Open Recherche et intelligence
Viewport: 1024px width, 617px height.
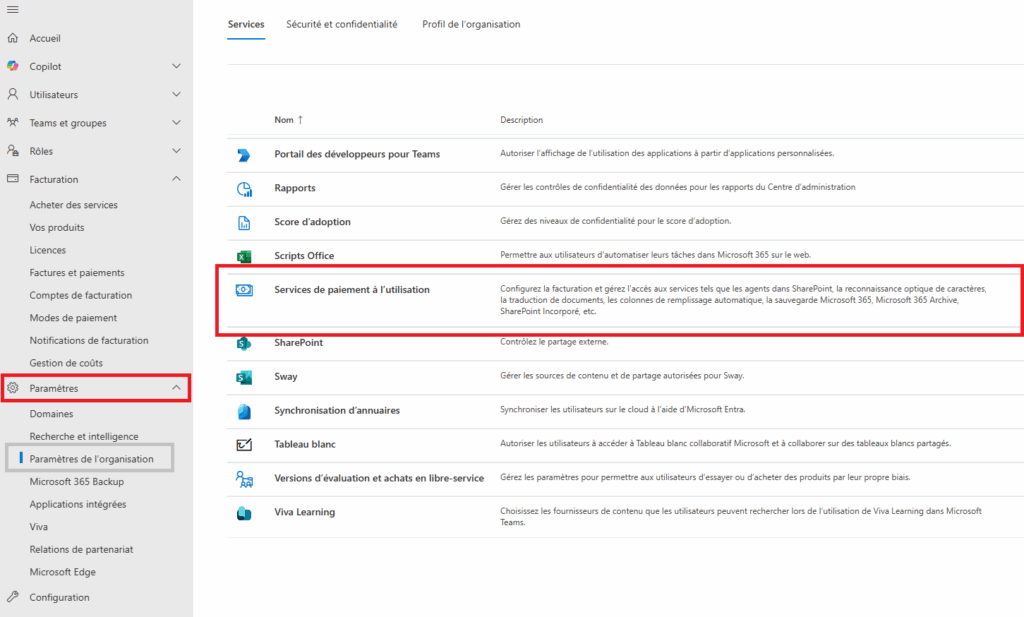coord(84,436)
